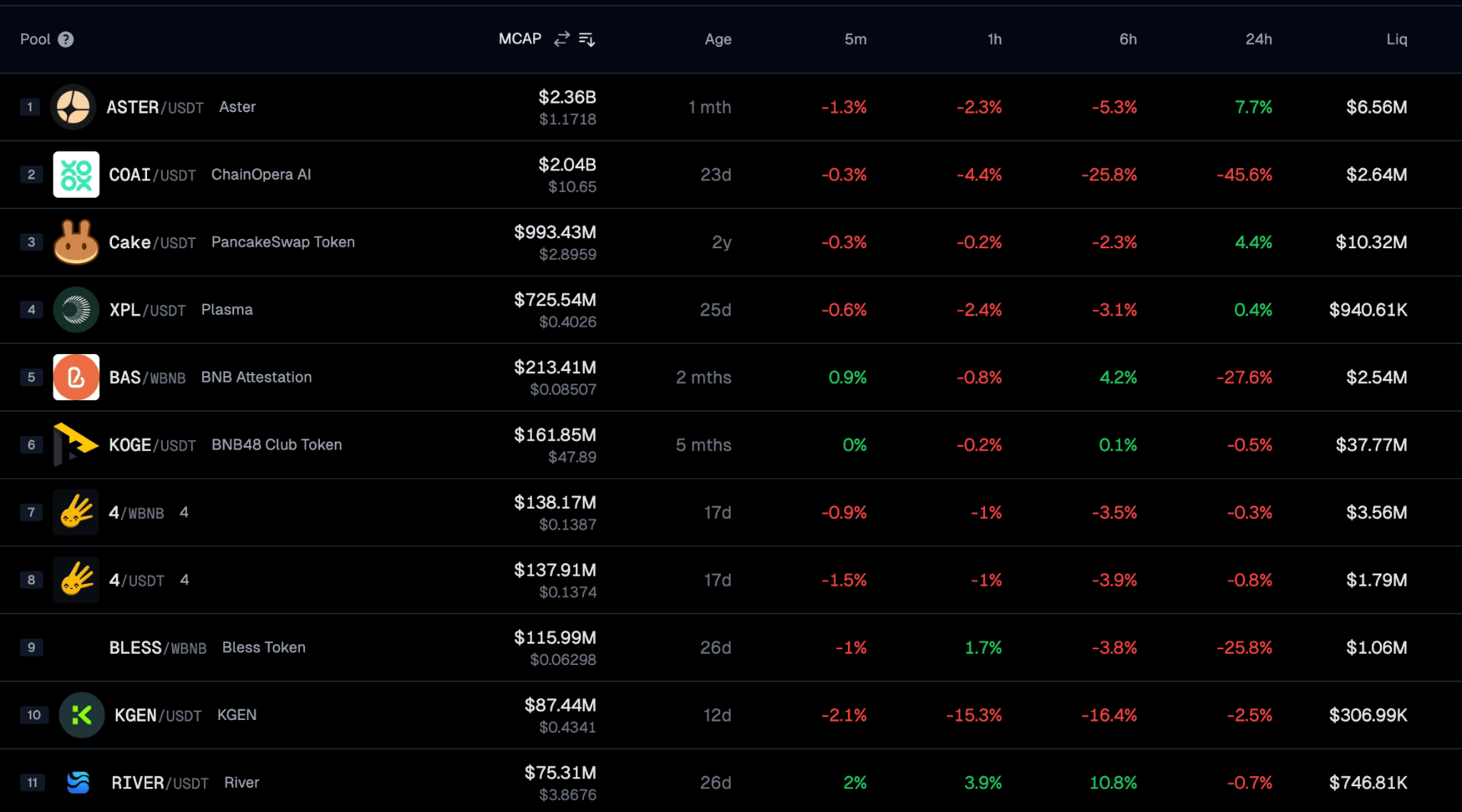
Task: Open the BAS/WBNB pool pair
Action: [x=148, y=377]
